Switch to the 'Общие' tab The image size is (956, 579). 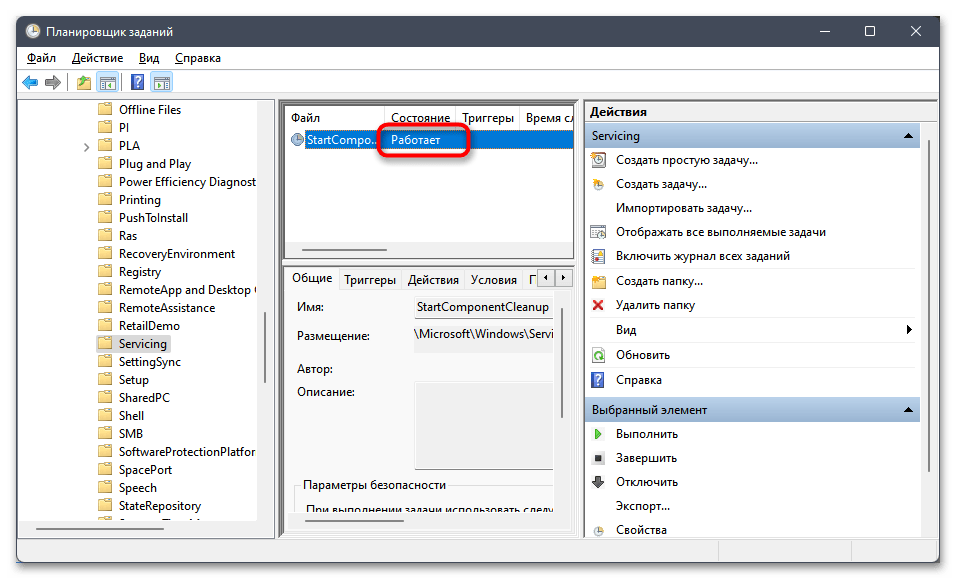click(x=312, y=278)
